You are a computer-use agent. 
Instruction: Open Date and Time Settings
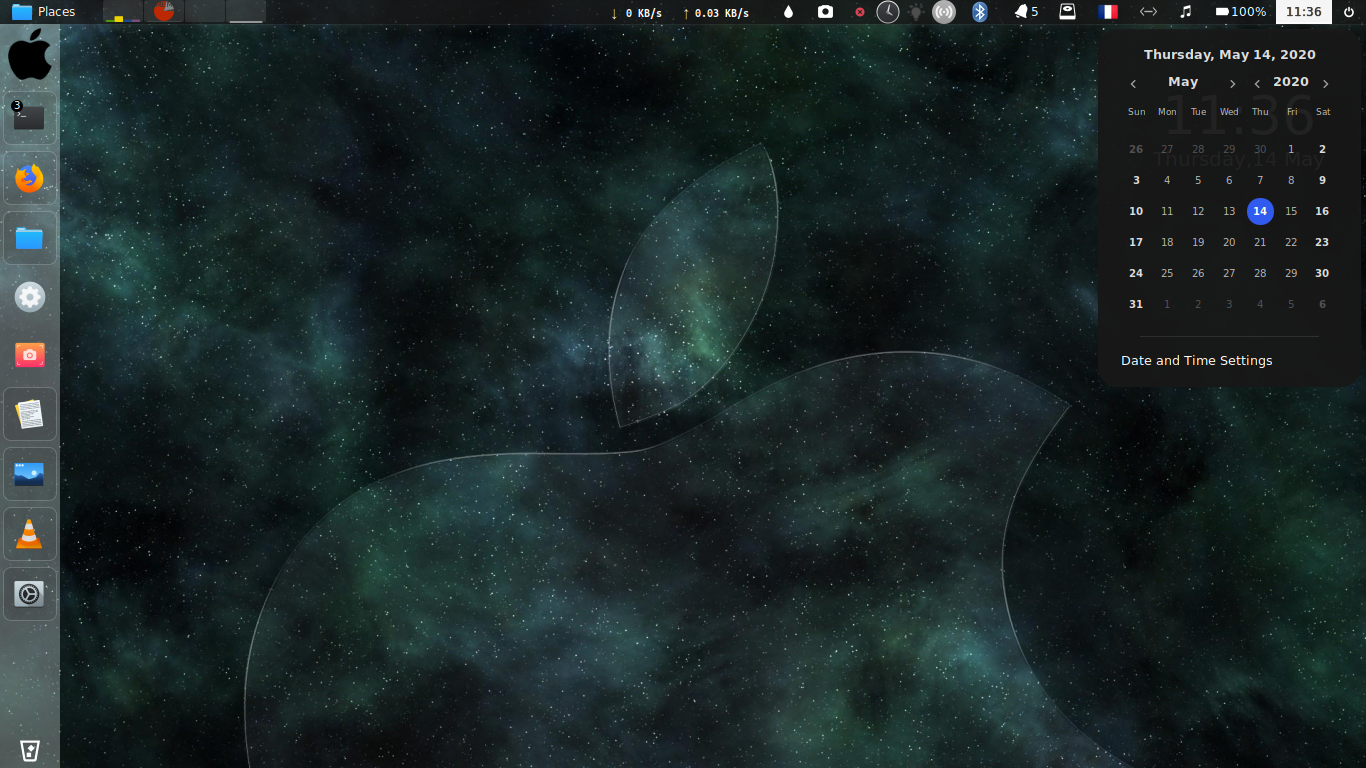point(1197,360)
